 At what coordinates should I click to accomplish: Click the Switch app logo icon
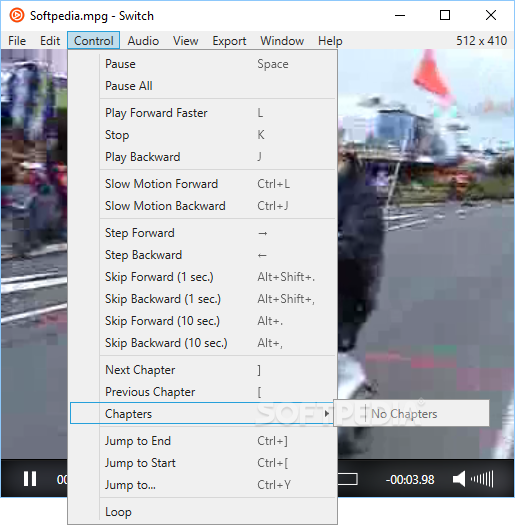tap(17, 15)
